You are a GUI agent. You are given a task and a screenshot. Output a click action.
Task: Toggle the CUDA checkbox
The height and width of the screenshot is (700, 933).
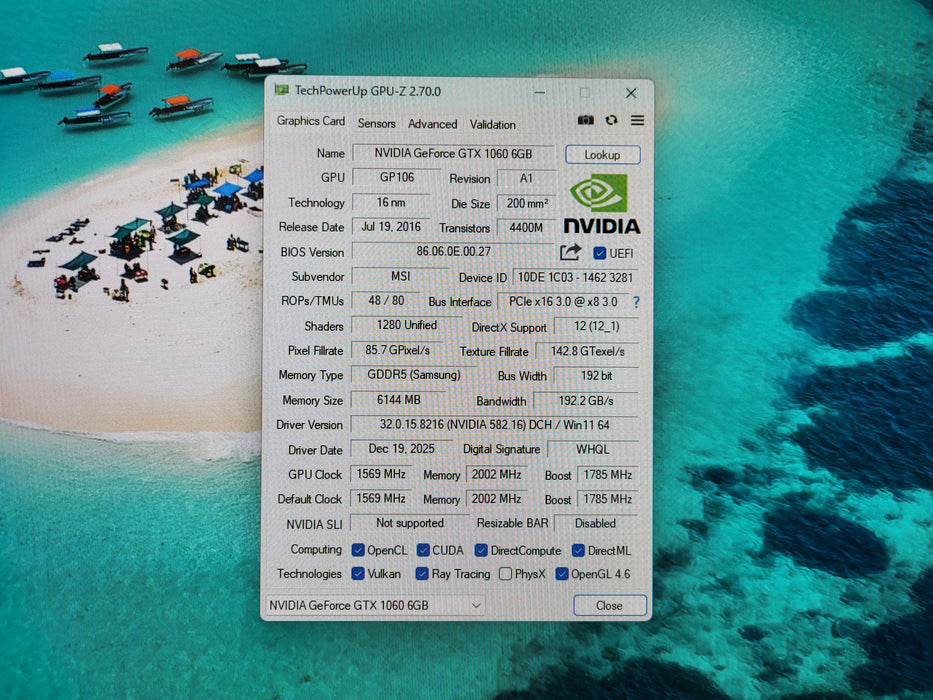coord(423,550)
